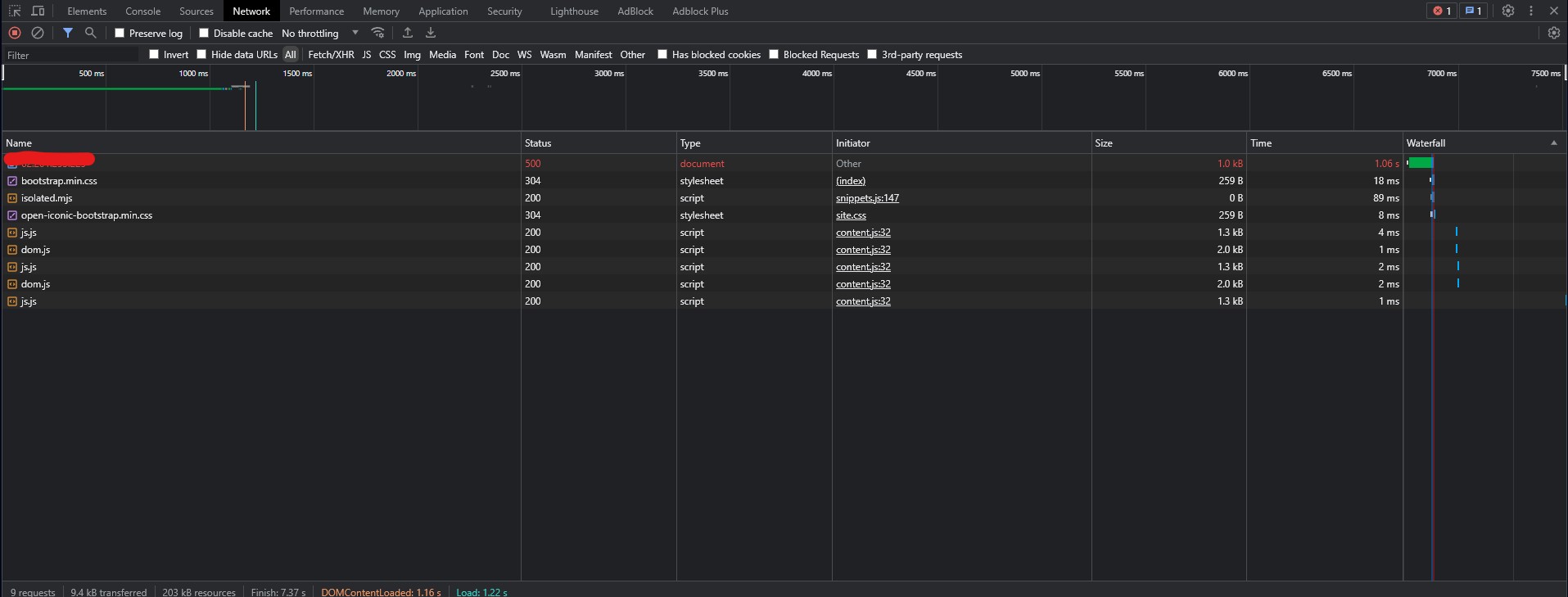This screenshot has height=597, width=1568.
Task: Click into the Filter text field
Action: (x=70, y=55)
